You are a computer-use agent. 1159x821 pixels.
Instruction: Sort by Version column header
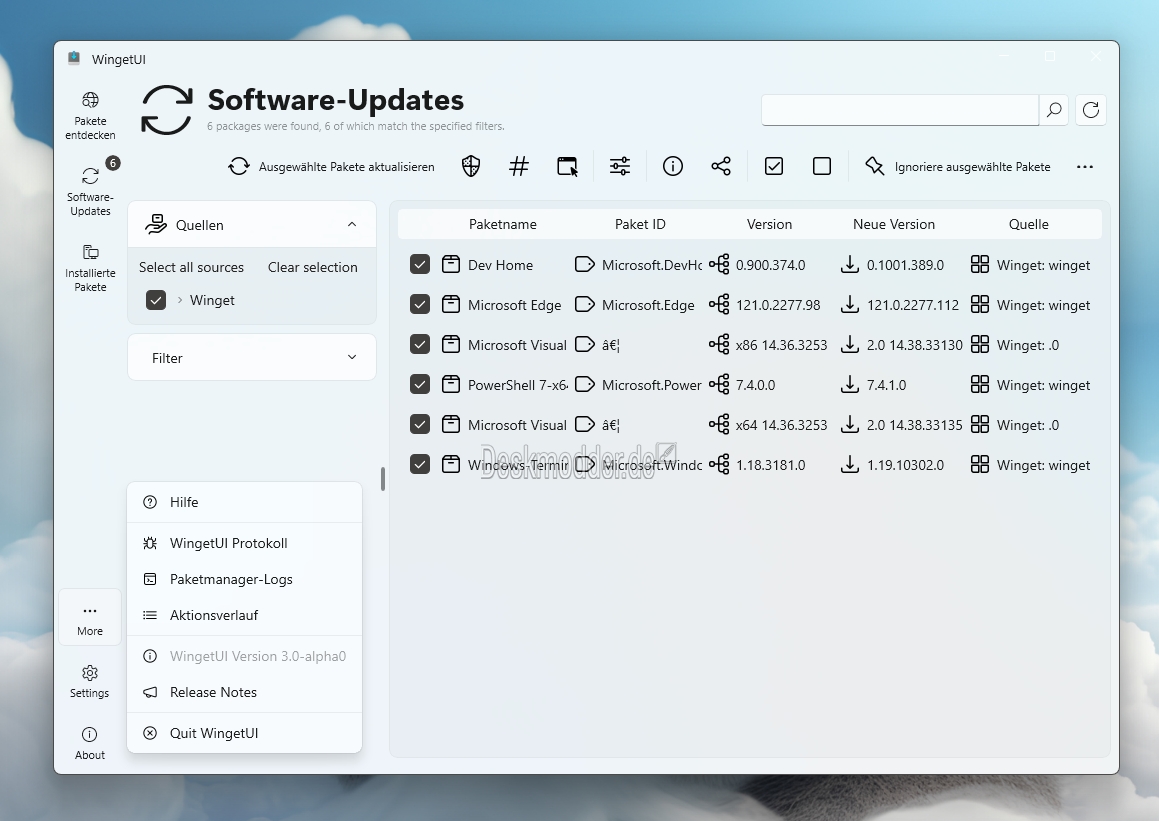[769, 224]
